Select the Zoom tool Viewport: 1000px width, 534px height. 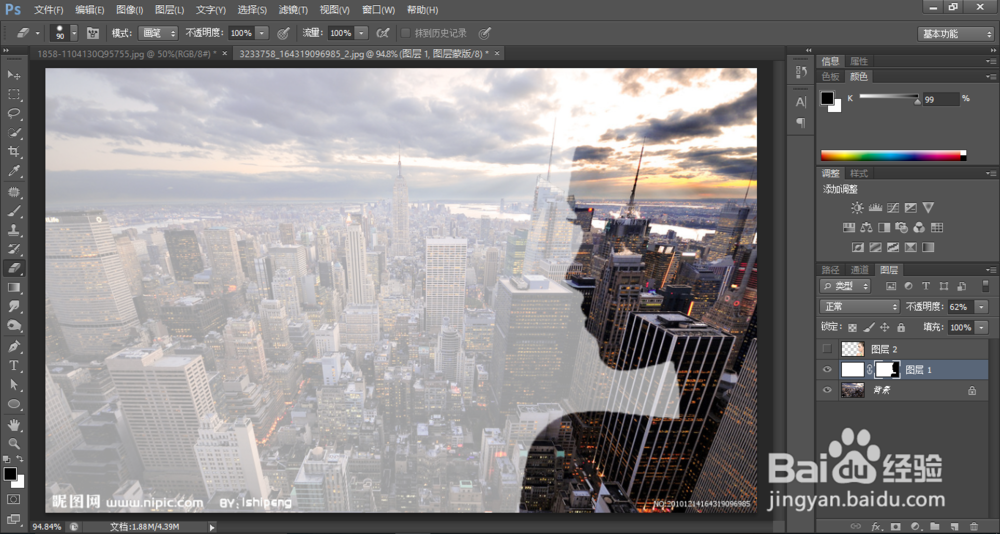[14, 444]
